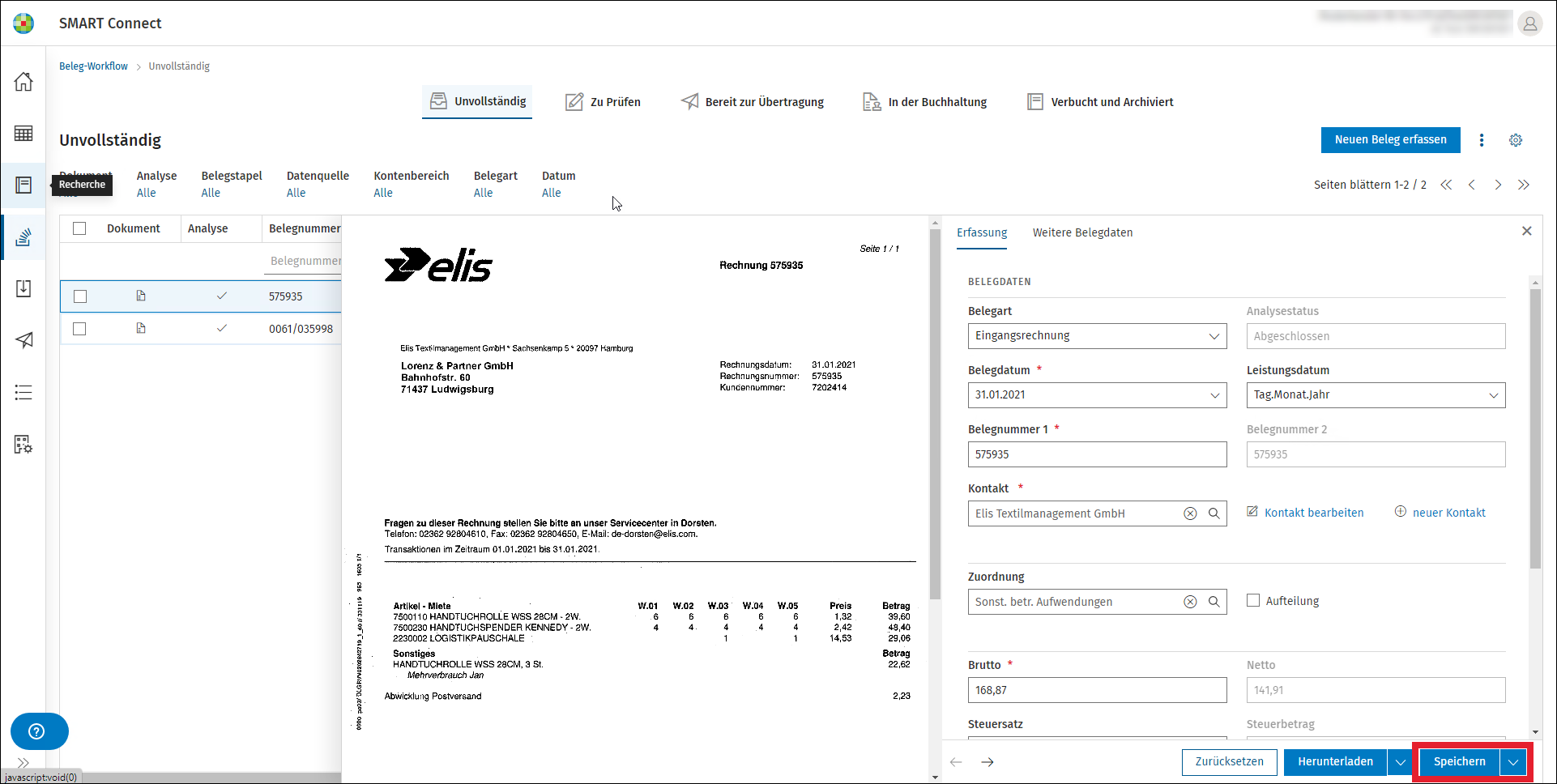Tick the checkbox for document 575935

[80, 296]
